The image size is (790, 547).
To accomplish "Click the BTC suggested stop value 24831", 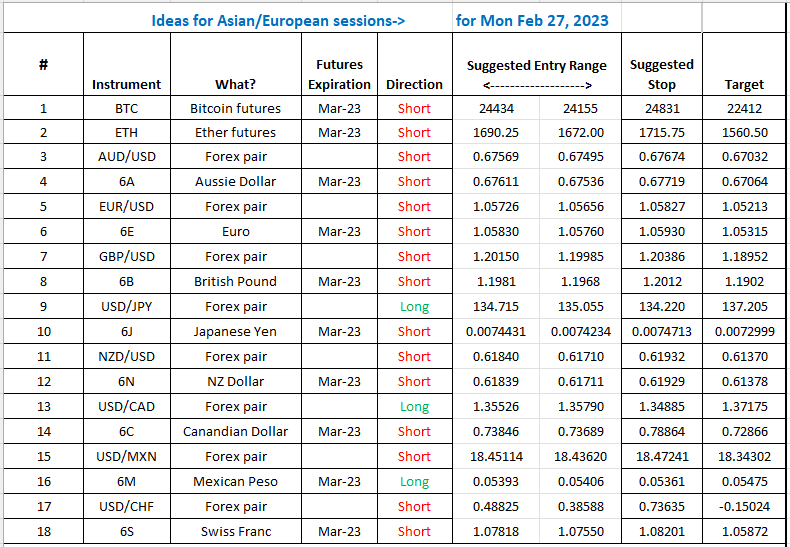I will coord(661,108).
